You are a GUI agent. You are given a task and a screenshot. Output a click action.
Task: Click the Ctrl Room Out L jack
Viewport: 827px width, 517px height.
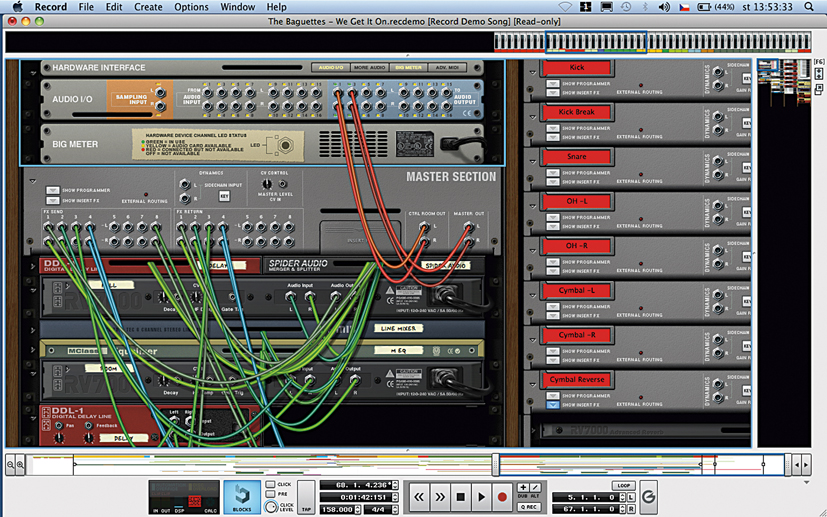pyautogui.click(x=424, y=227)
